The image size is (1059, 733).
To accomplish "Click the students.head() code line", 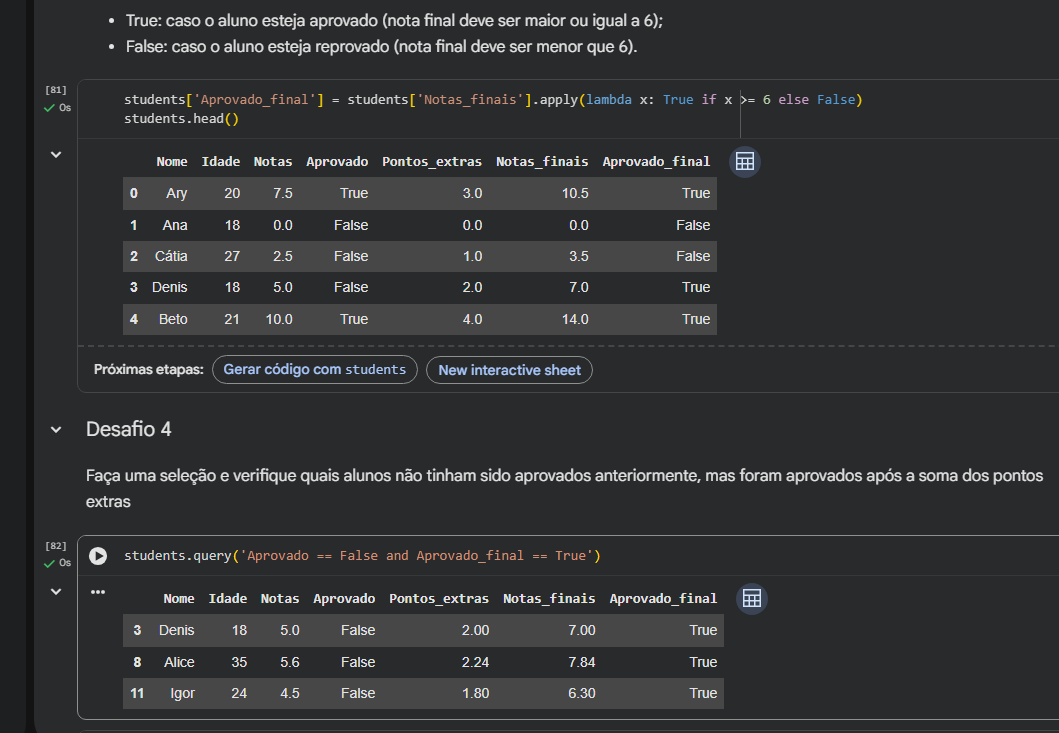I will tap(181, 118).
